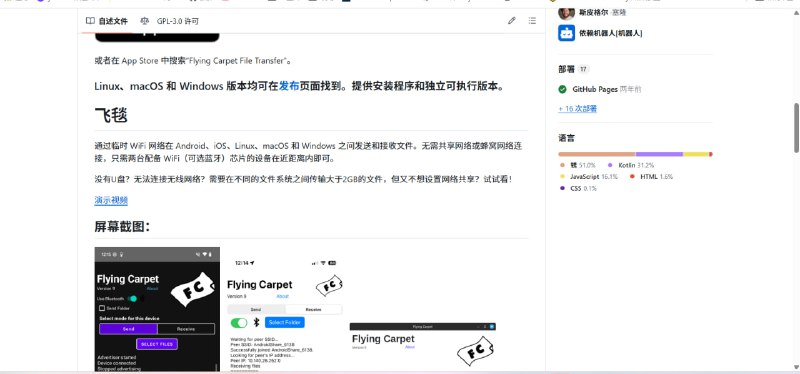Click Bluetooth symbol in iOS screenshot
The height and width of the screenshot is (374, 800).
257,322
